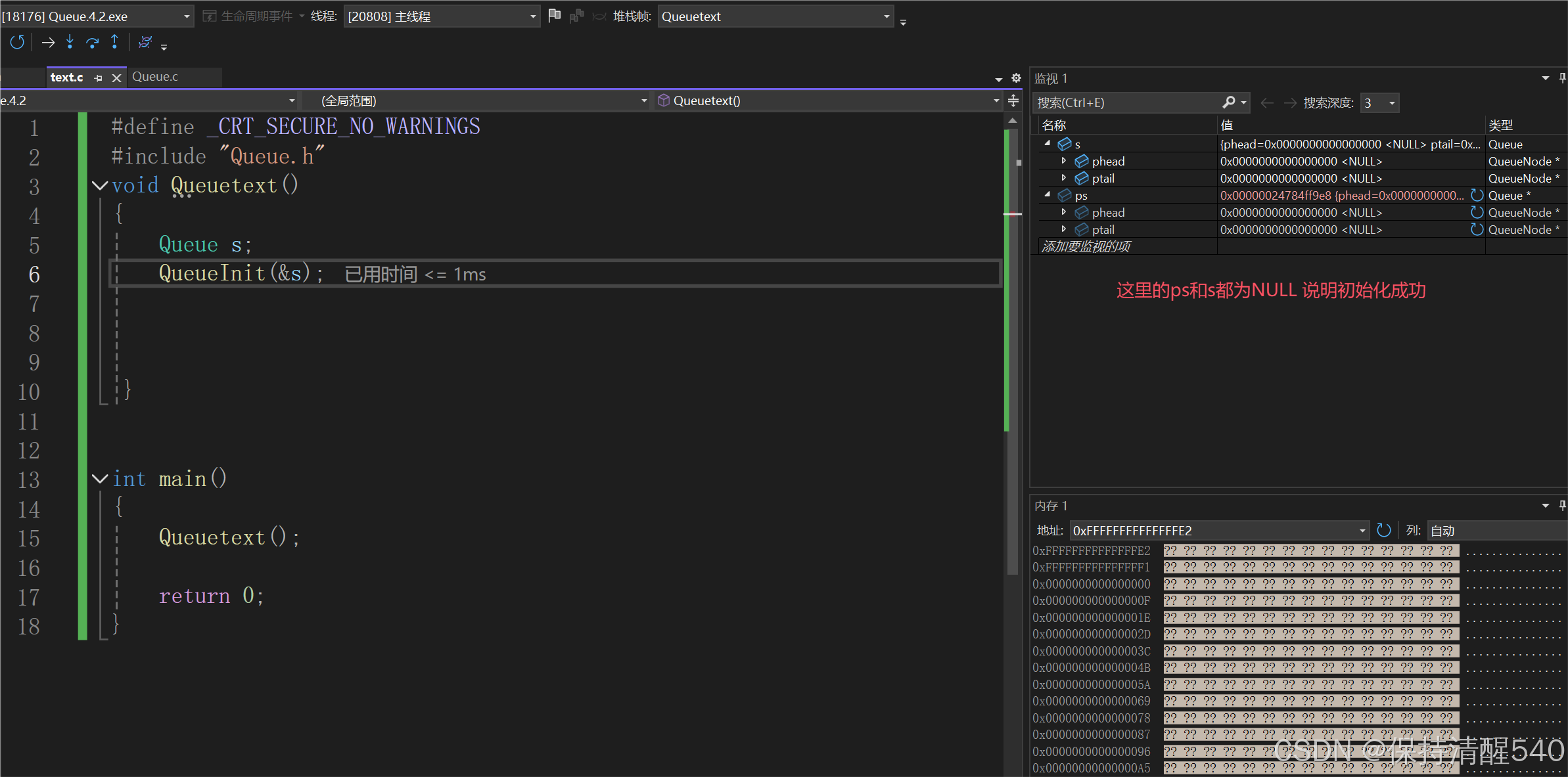Click Show Next Statement arrow icon

point(48,43)
